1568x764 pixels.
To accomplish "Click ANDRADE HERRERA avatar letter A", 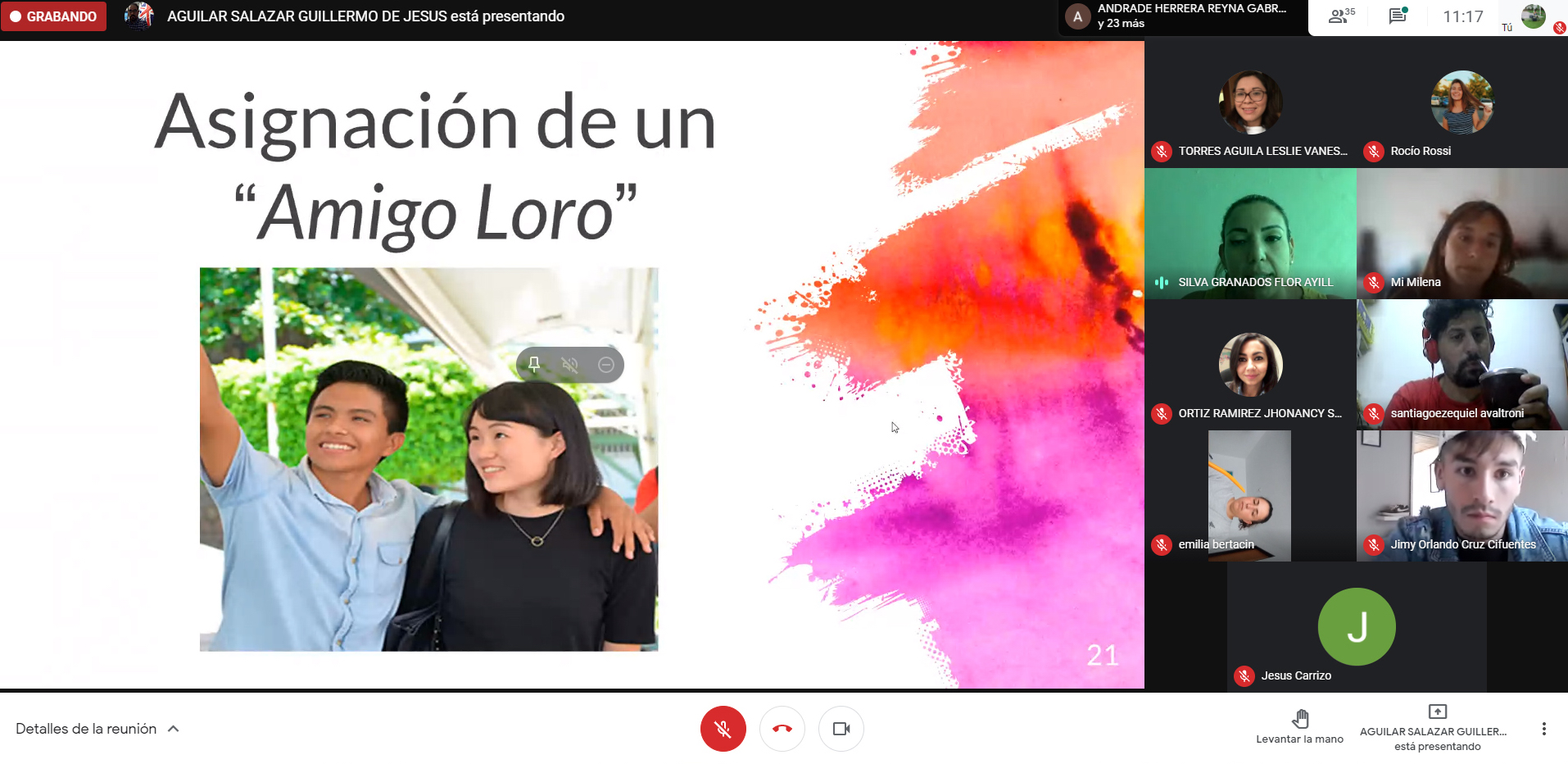I will pyautogui.click(x=1077, y=16).
